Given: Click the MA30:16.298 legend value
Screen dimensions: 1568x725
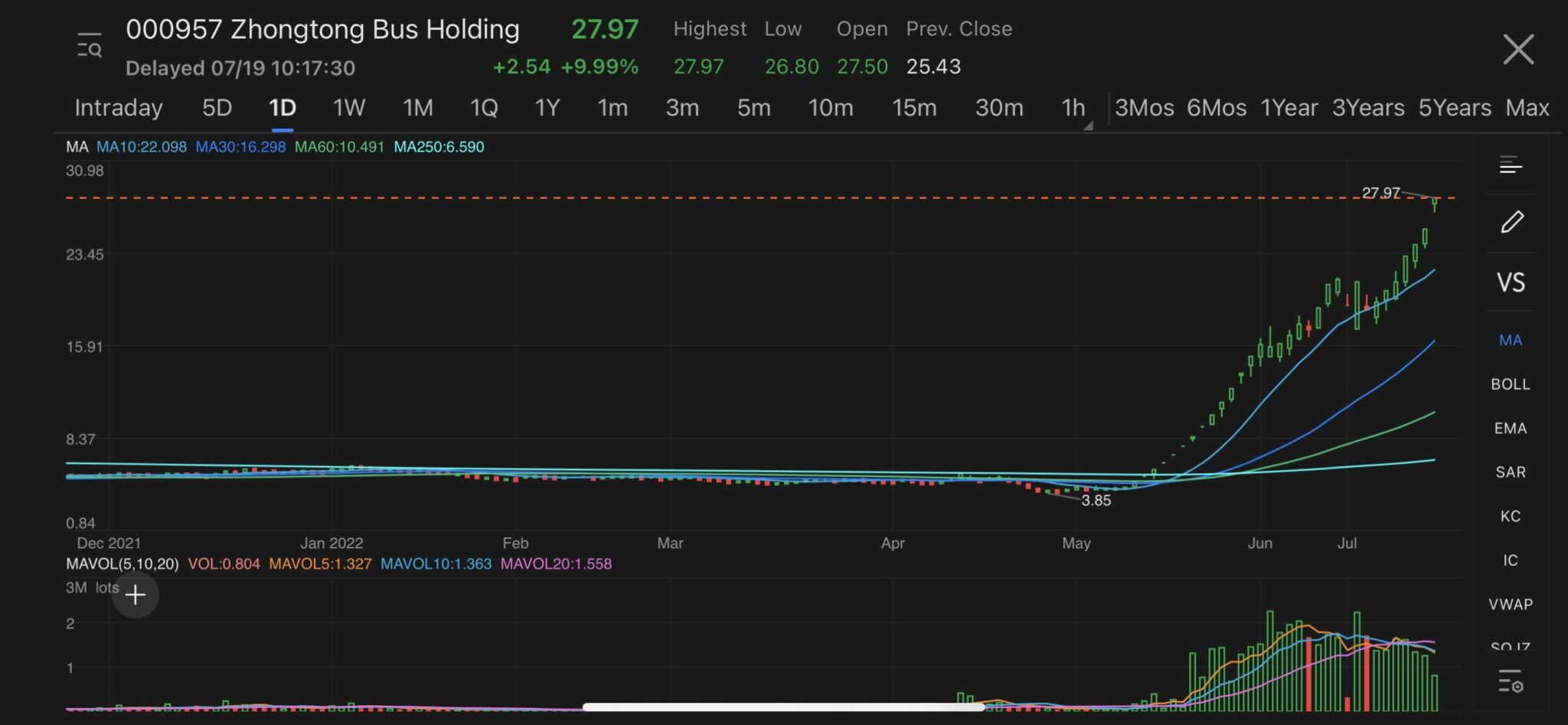Looking at the screenshot, I should (x=240, y=147).
